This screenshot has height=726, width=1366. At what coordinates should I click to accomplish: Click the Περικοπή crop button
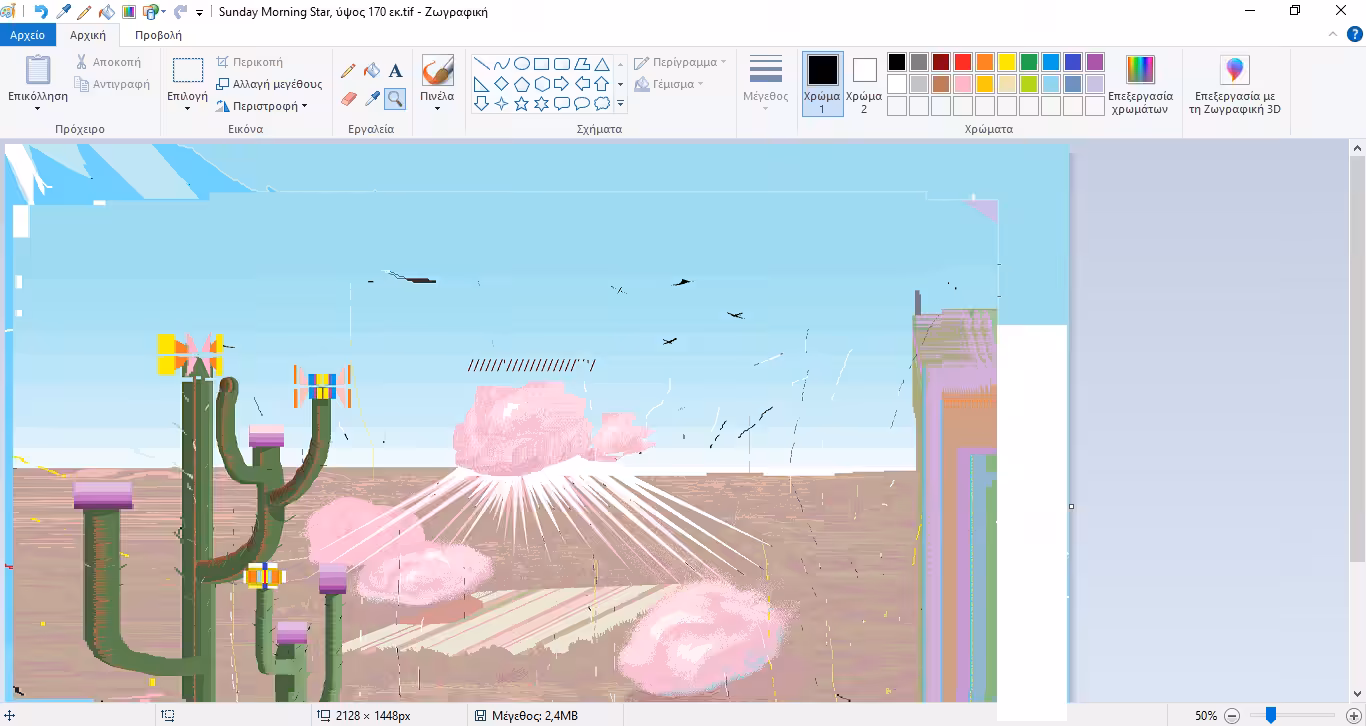point(250,62)
